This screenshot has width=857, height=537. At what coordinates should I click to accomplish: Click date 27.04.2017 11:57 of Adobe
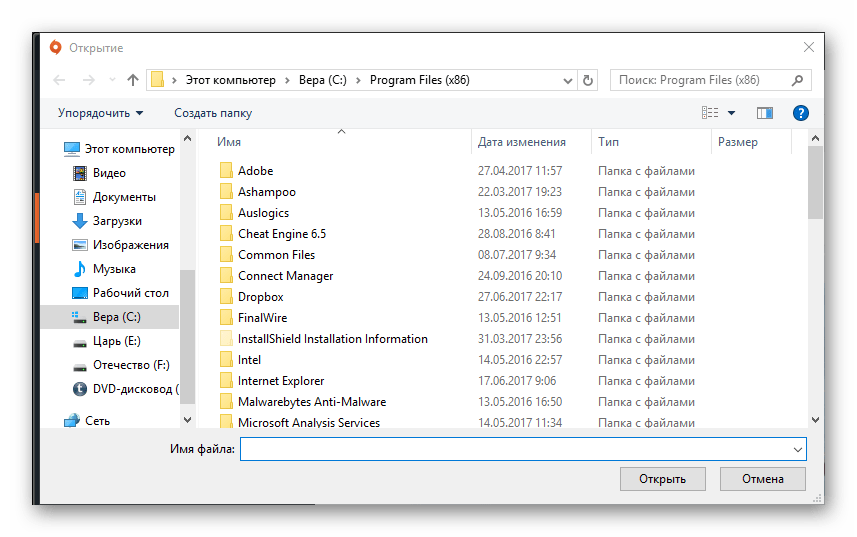click(x=520, y=170)
